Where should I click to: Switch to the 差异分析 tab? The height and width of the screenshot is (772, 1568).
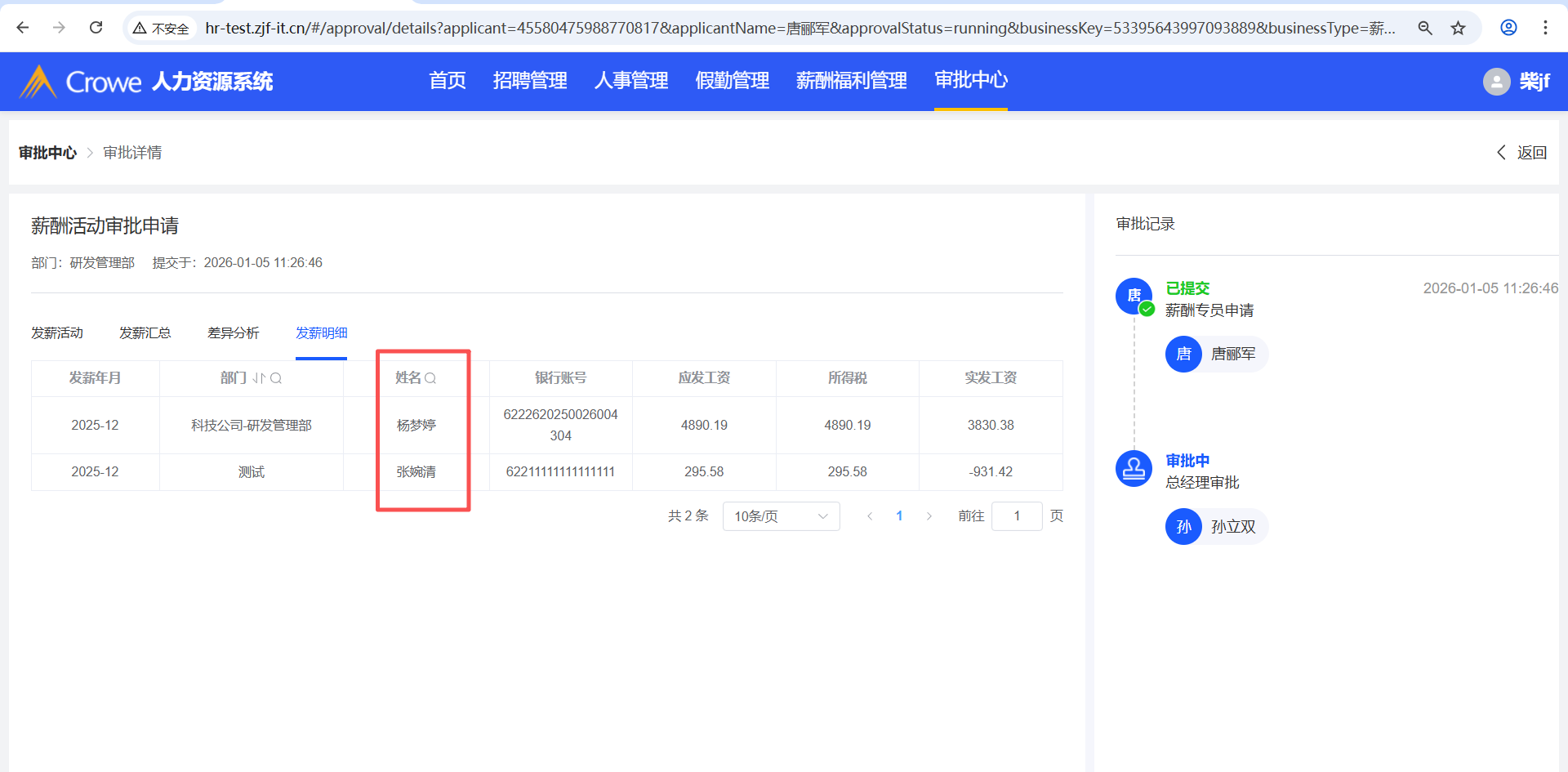(x=233, y=333)
